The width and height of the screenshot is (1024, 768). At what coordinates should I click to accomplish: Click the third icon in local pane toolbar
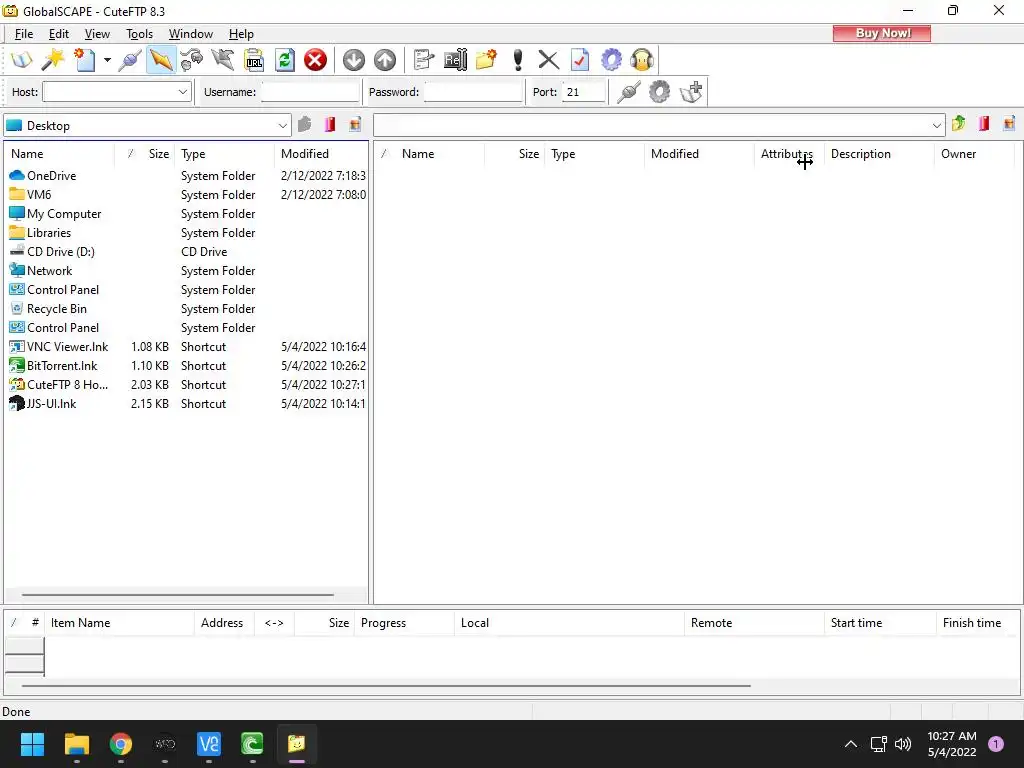[x=355, y=124]
